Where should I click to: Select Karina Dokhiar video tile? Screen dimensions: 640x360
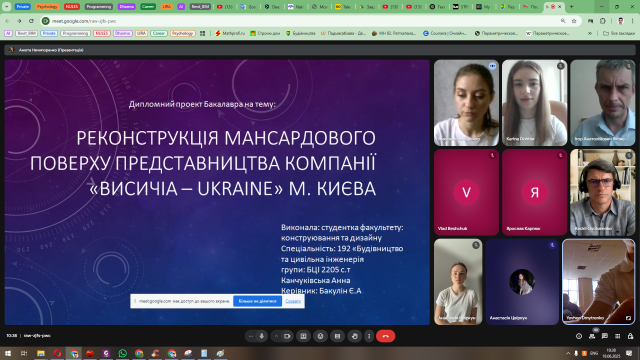[534, 103]
